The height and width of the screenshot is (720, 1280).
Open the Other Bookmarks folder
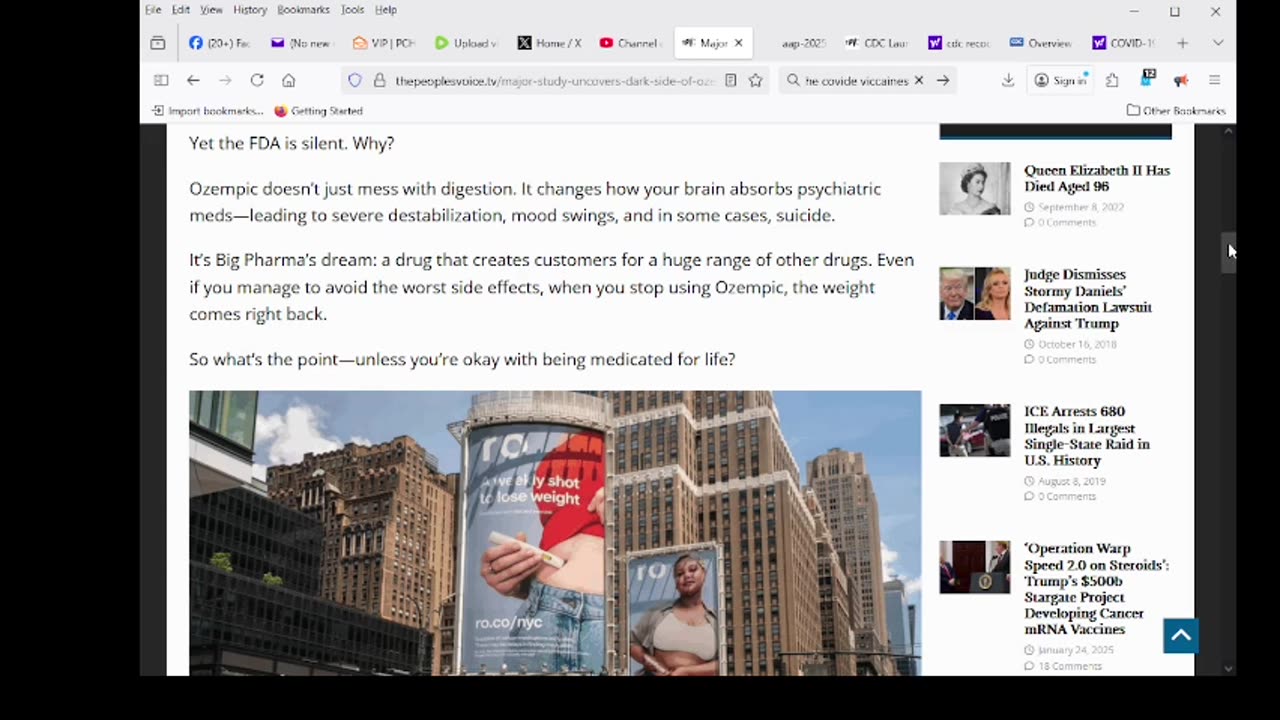tap(1176, 111)
